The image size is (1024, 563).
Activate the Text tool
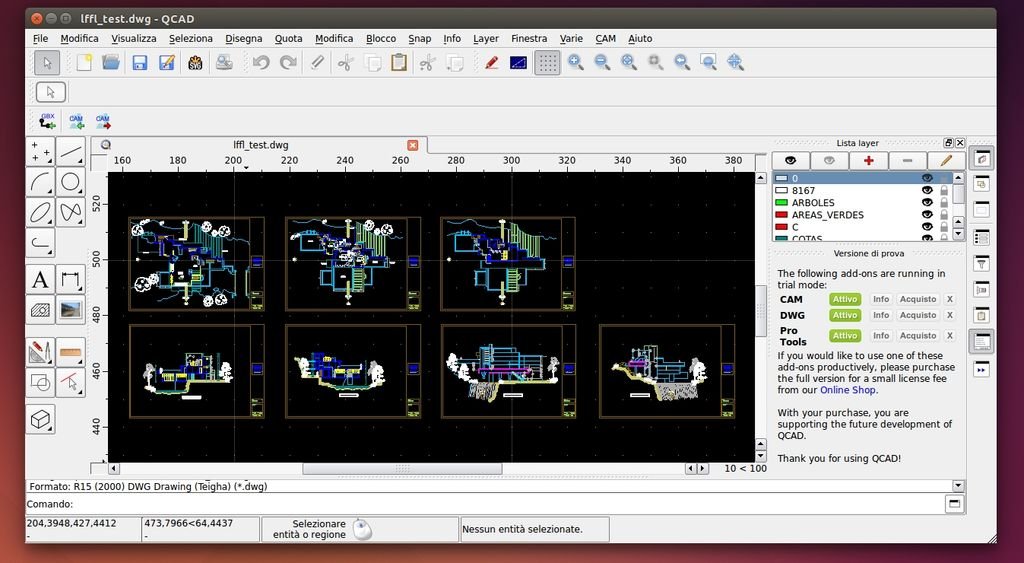coord(40,280)
